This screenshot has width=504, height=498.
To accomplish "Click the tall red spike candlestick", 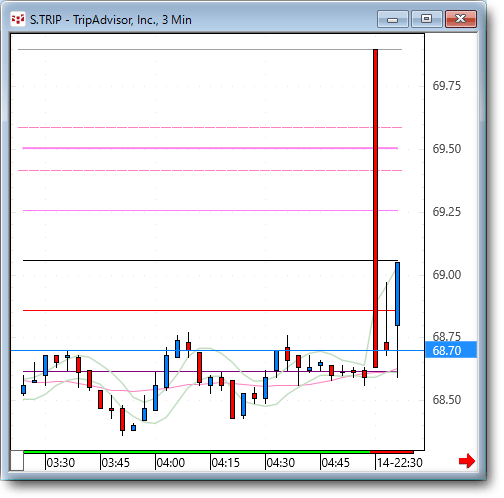I will coord(375,208).
